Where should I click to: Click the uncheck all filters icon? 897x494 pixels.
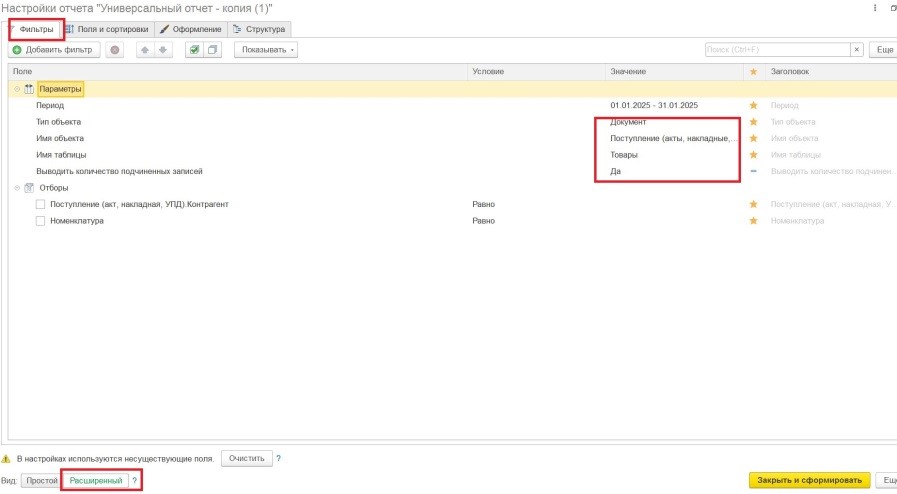212,49
